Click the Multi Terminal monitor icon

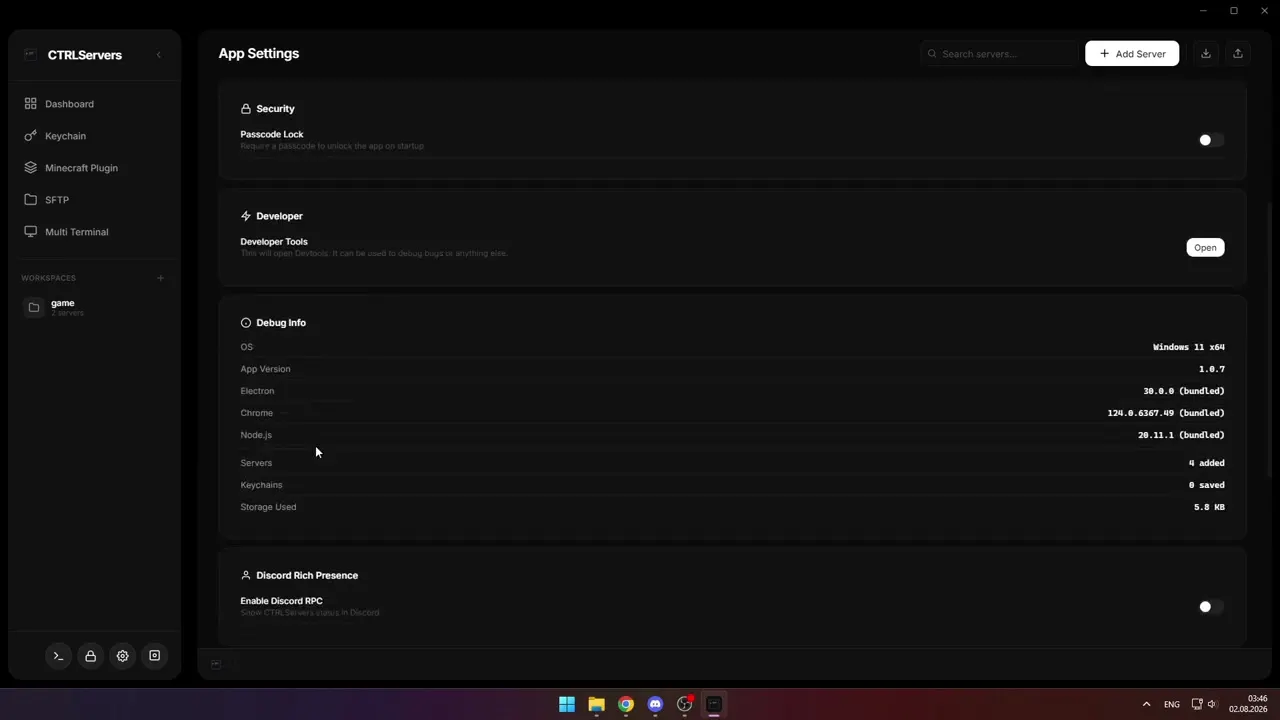(31, 232)
